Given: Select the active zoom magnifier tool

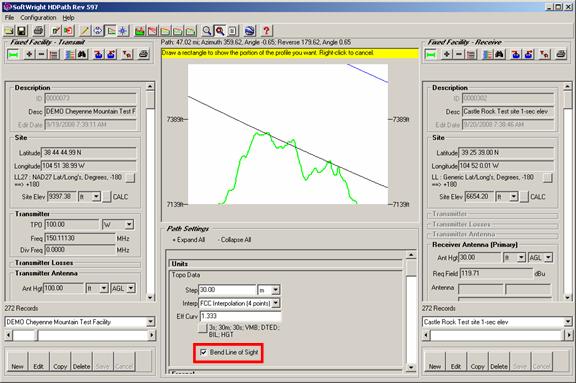Looking at the screenshot, I should pyautogui.click(x=220, y=31).
